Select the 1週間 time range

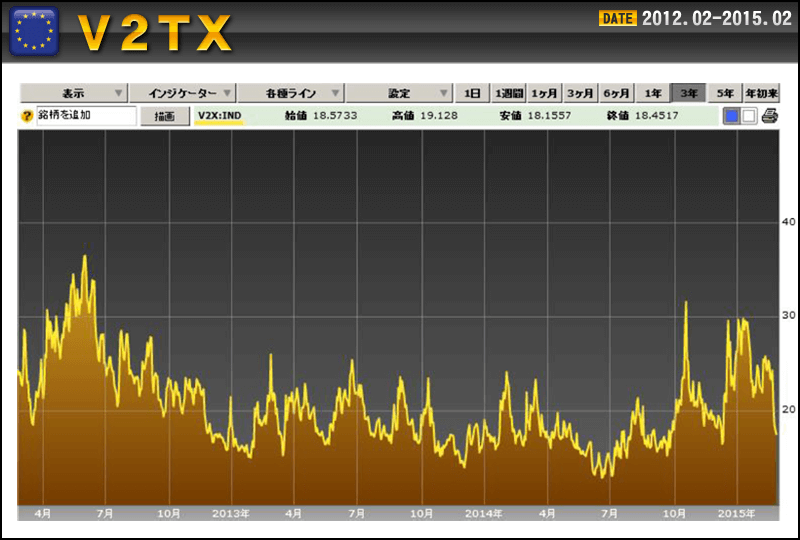(x=508, y=93)
